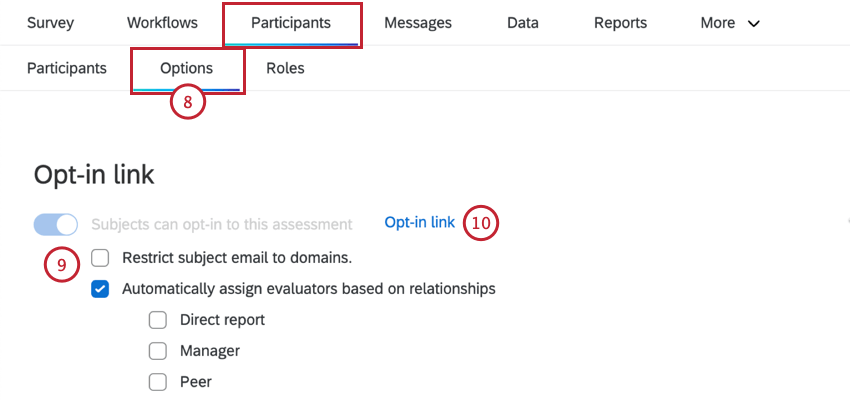Screen dimensions: 850x400
Task: Expand the More dropdown menu
Action: [730, 23]
